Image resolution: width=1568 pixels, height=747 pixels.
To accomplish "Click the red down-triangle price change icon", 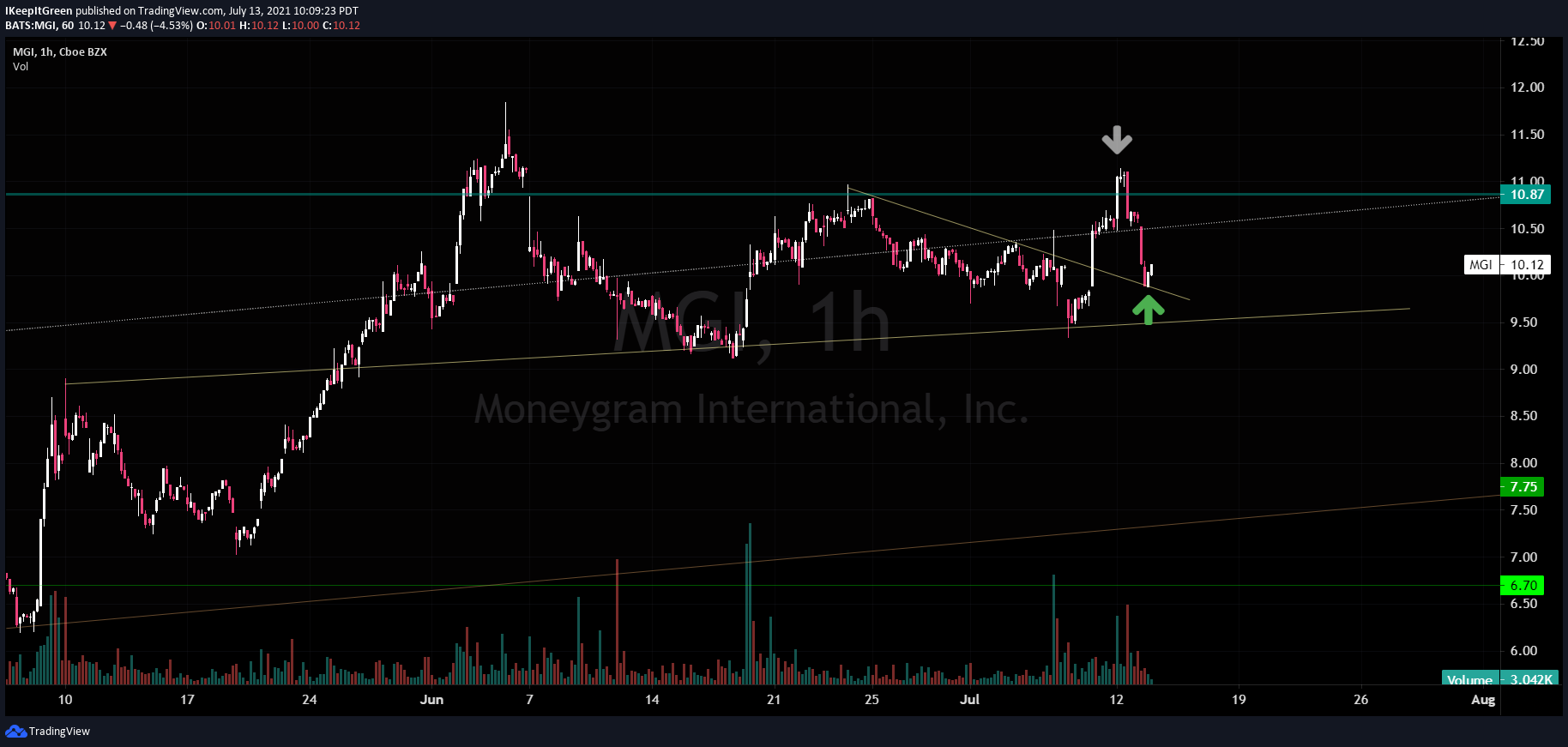I will tap(112, 26).
